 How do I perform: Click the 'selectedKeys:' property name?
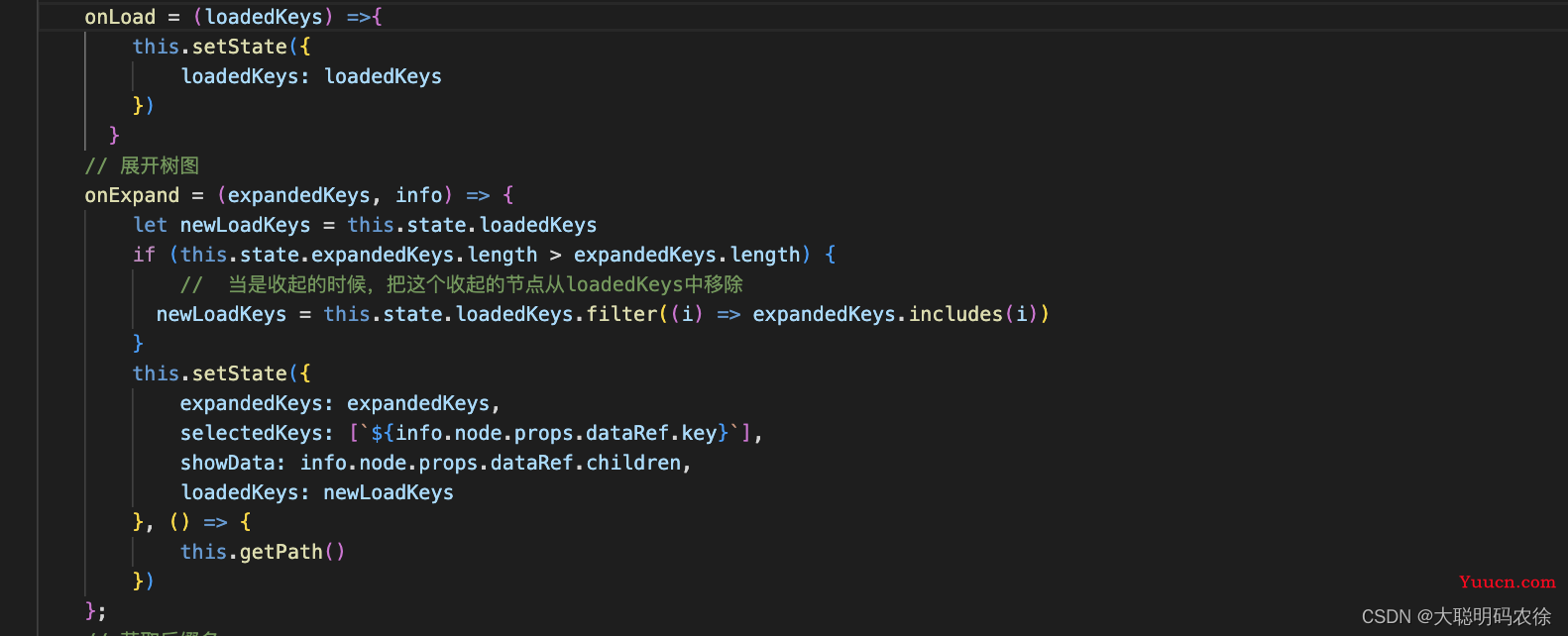click(257, 433)
